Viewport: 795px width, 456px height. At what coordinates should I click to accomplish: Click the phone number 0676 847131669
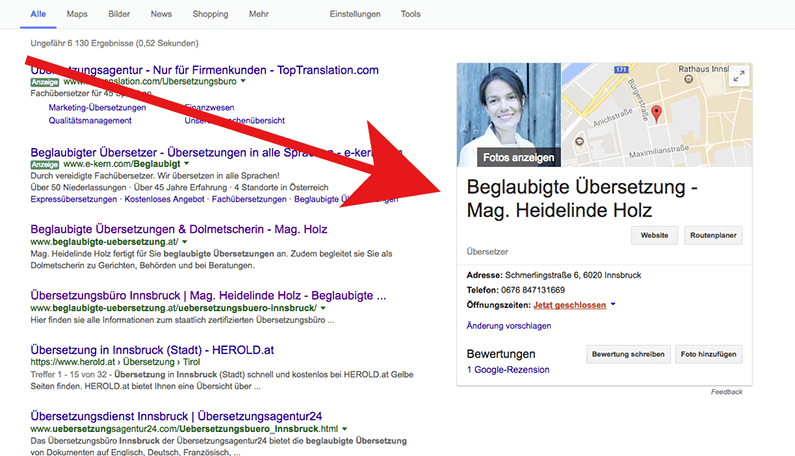coord(533,290)
